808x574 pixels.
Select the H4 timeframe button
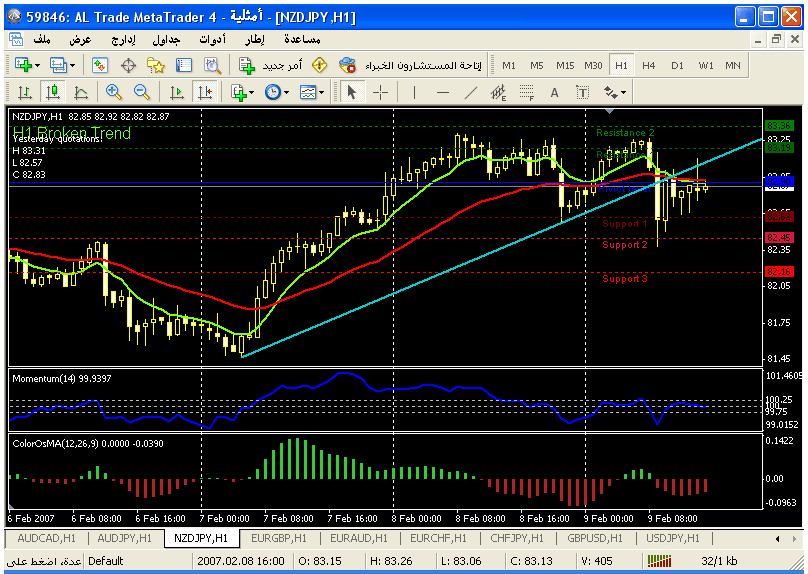[x=649, y=65]
